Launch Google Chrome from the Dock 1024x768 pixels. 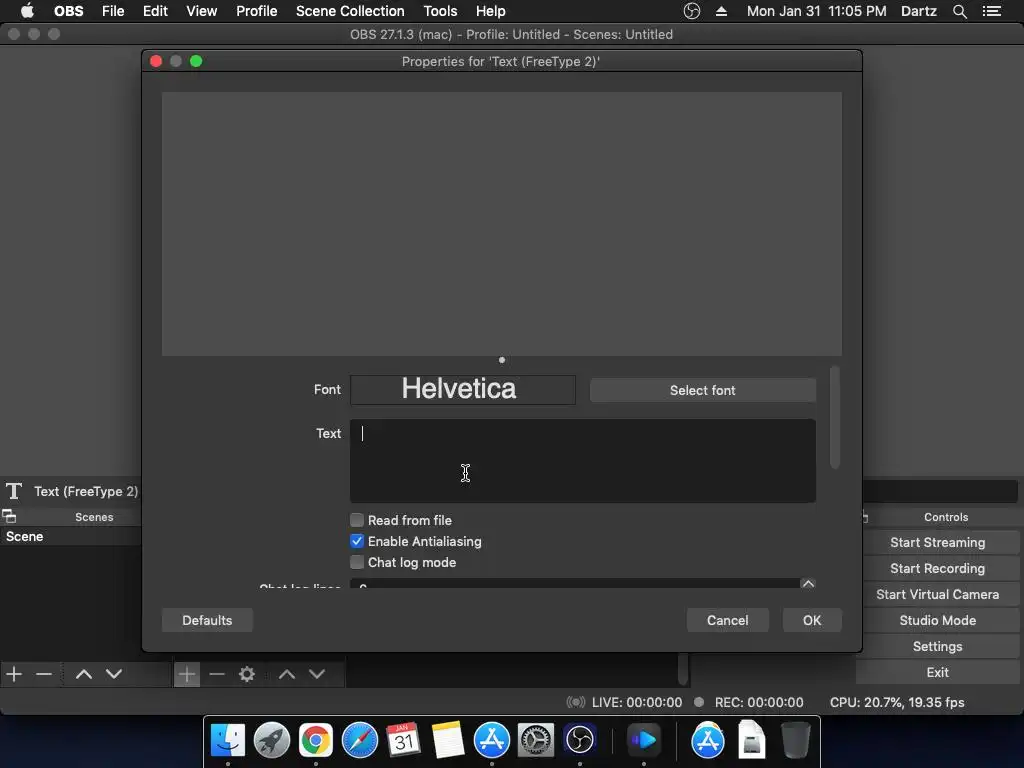point(315,740)
